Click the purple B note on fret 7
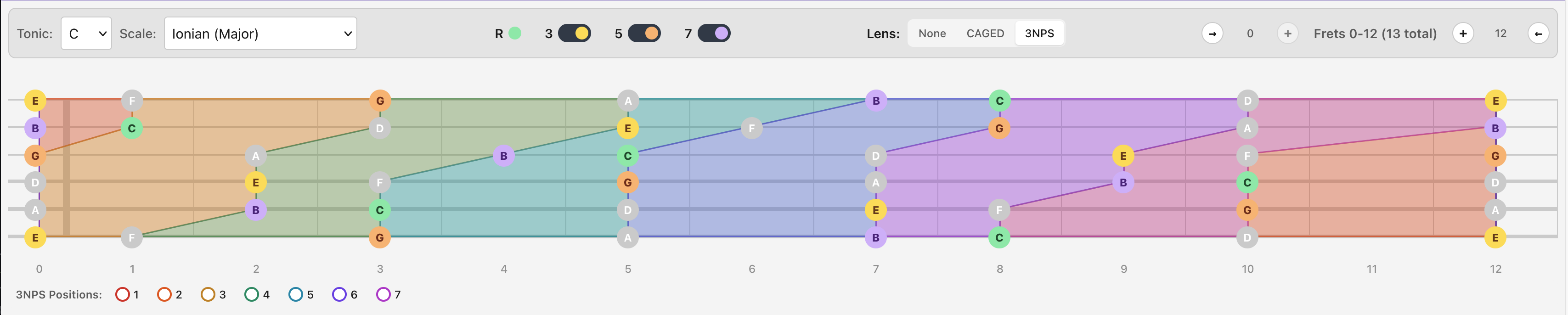The image size is (1568, 315). (875, 101)
